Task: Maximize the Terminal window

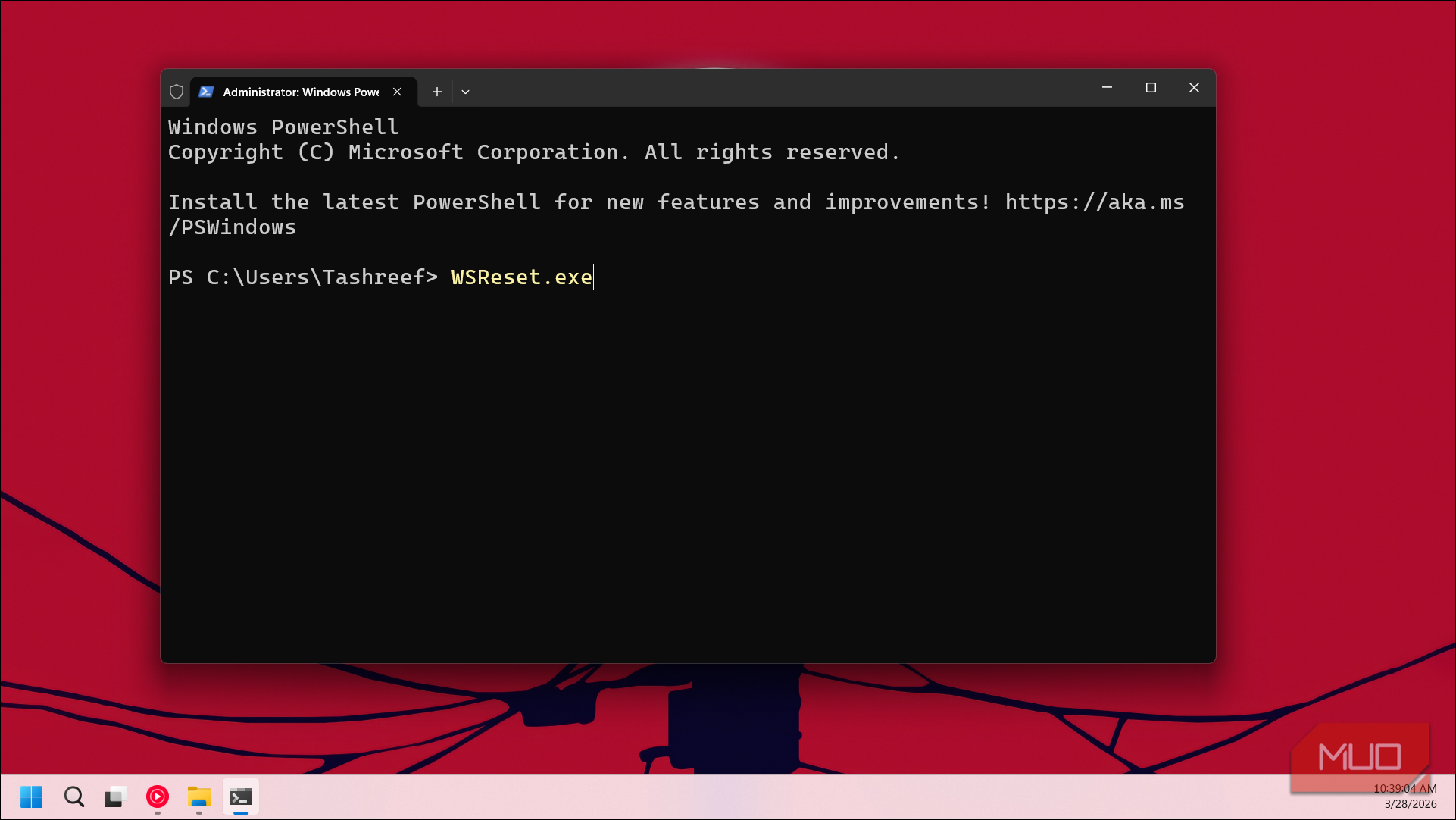Action: pyautogui.click(x=1151, y=88)
